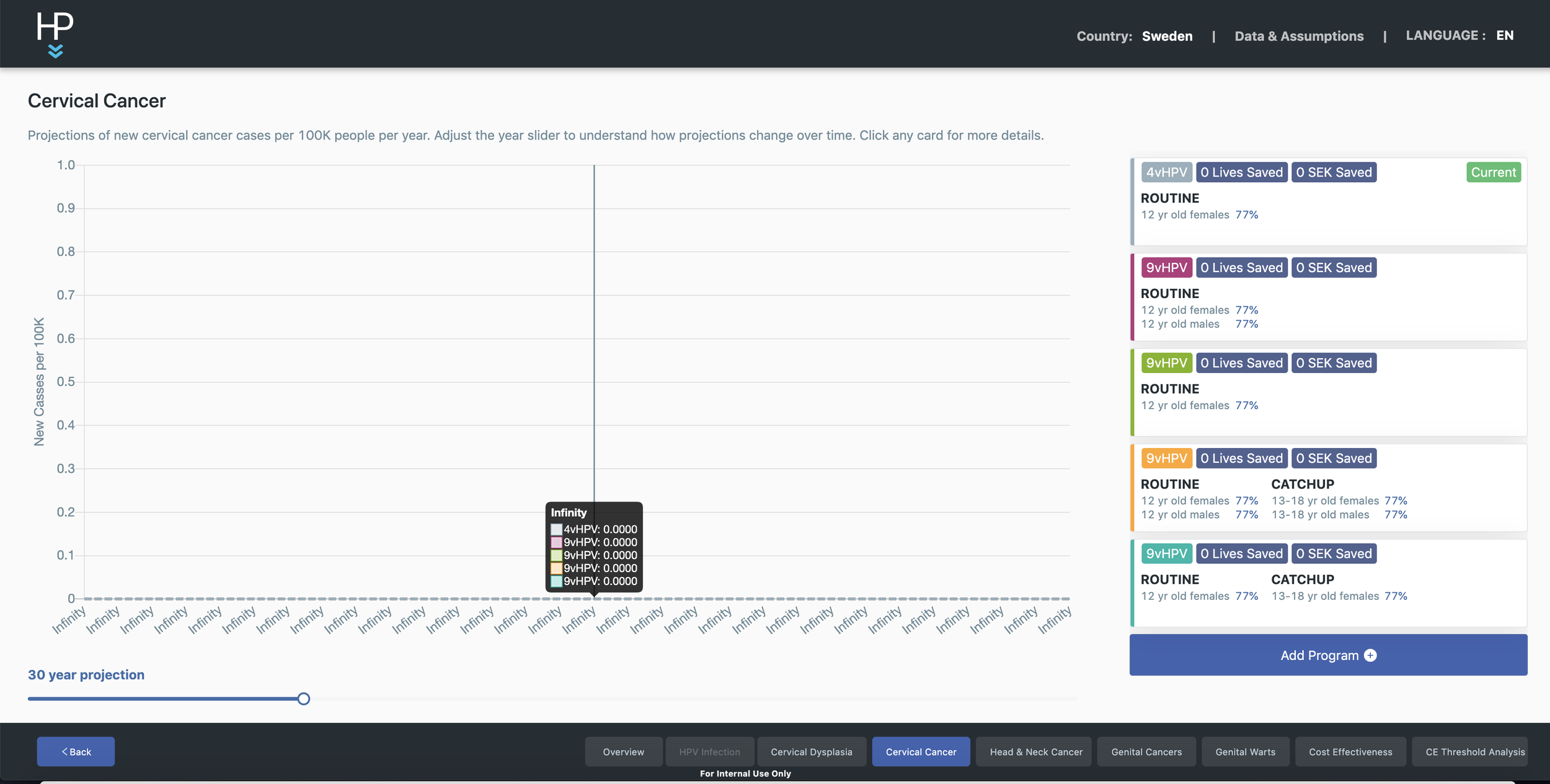Open the EN language selector

[1504, 35]
